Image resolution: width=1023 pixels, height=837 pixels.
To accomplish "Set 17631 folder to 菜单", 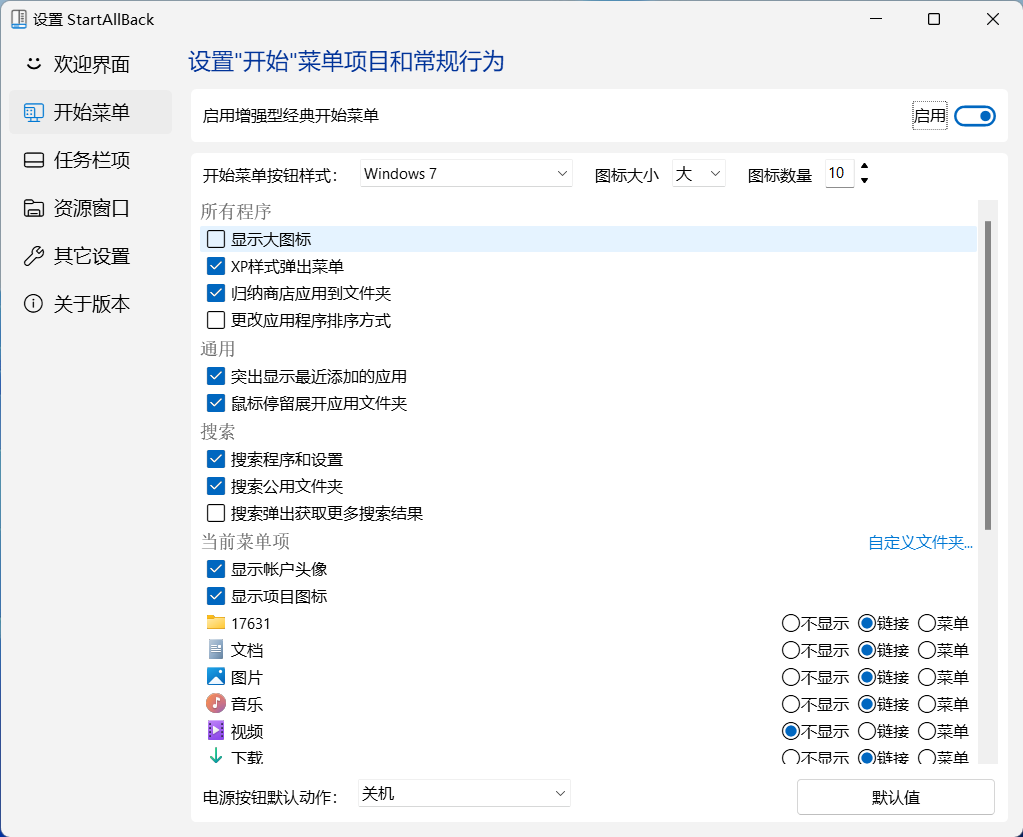I will (927, 623).
